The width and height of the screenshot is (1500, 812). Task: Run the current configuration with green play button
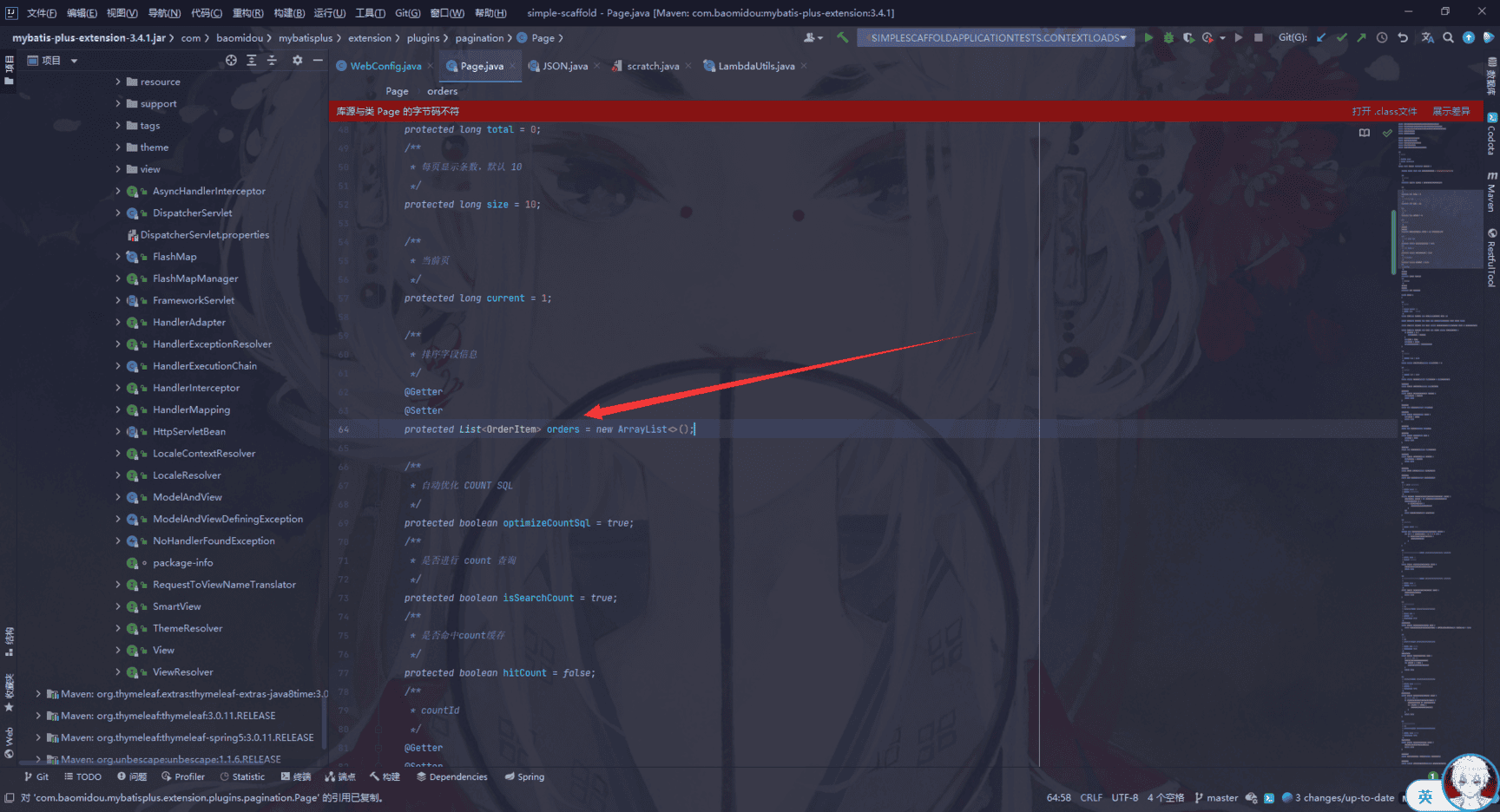pyautogui.click(x=1148, y=38)
